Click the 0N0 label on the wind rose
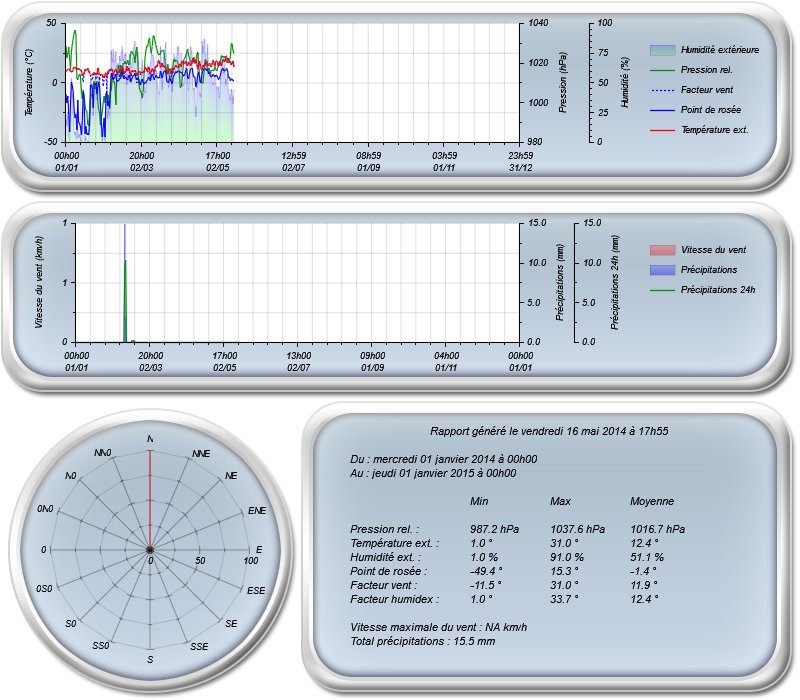This screenshot has width=800, height=700. pyautogui.click(x=45, y=509)
